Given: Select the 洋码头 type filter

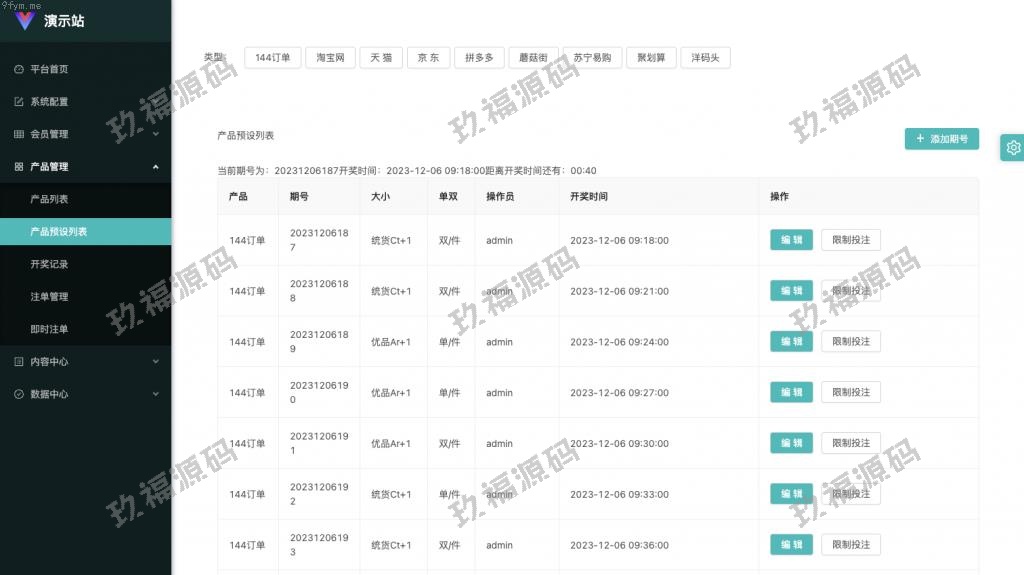Looking at the screenshot, I should coord(705,58).
